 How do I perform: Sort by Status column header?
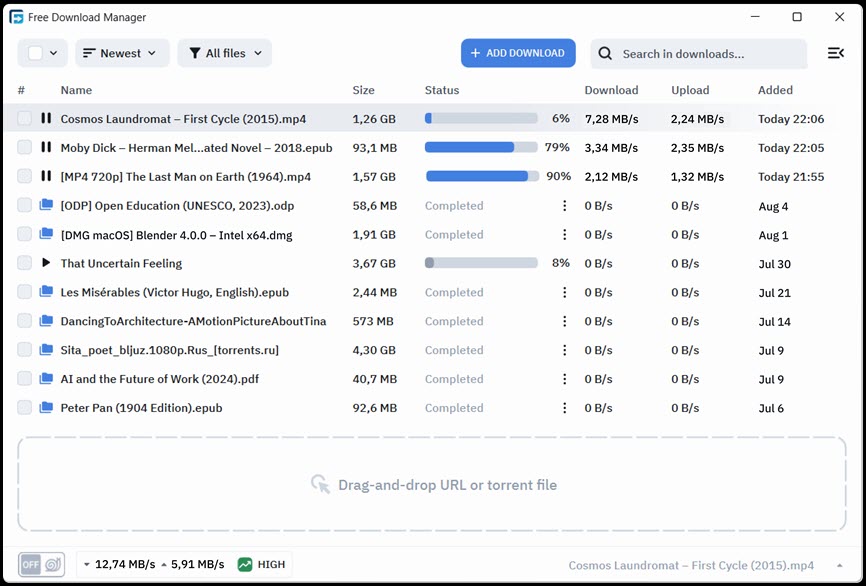[x=442, y=90]
